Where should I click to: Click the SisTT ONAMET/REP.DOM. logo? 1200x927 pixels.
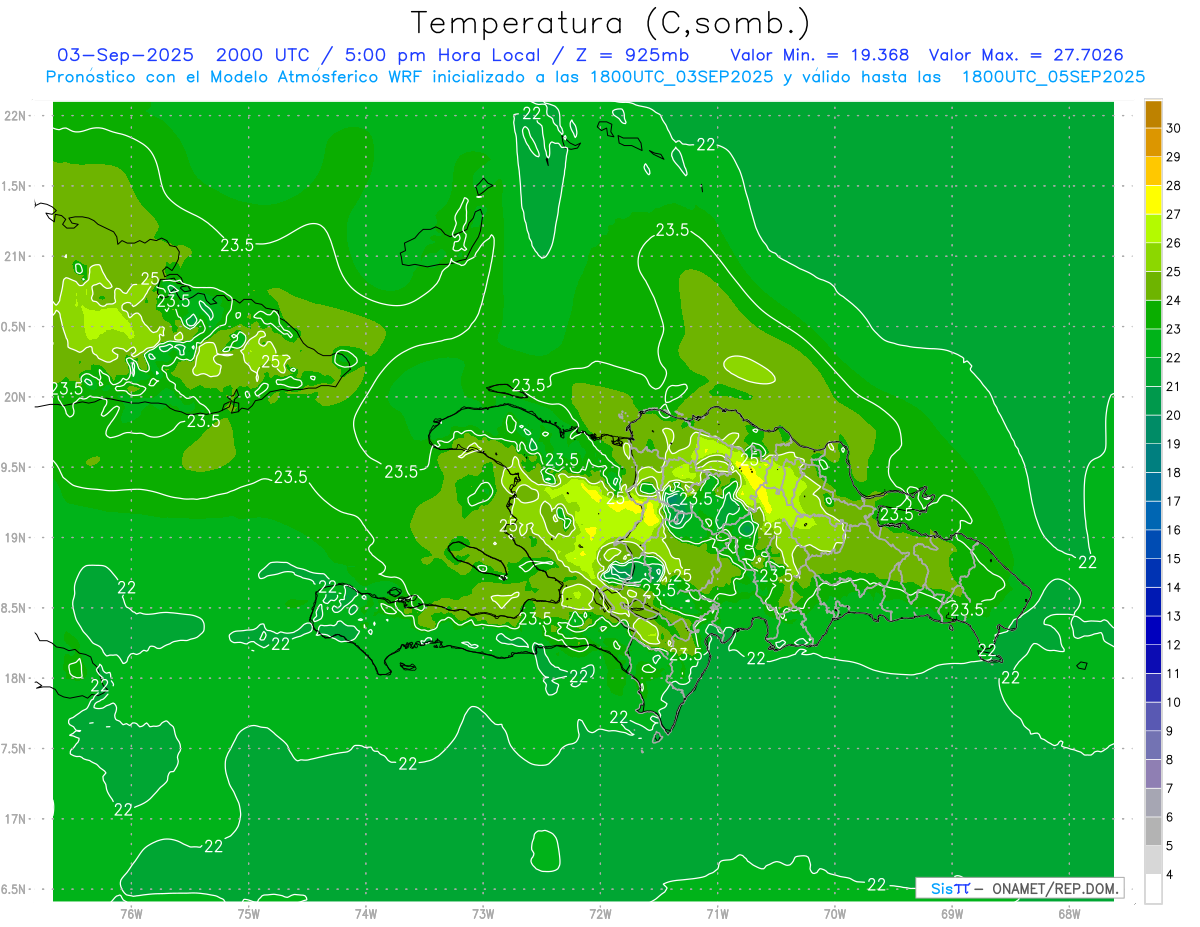click(x=1019, y=888)
